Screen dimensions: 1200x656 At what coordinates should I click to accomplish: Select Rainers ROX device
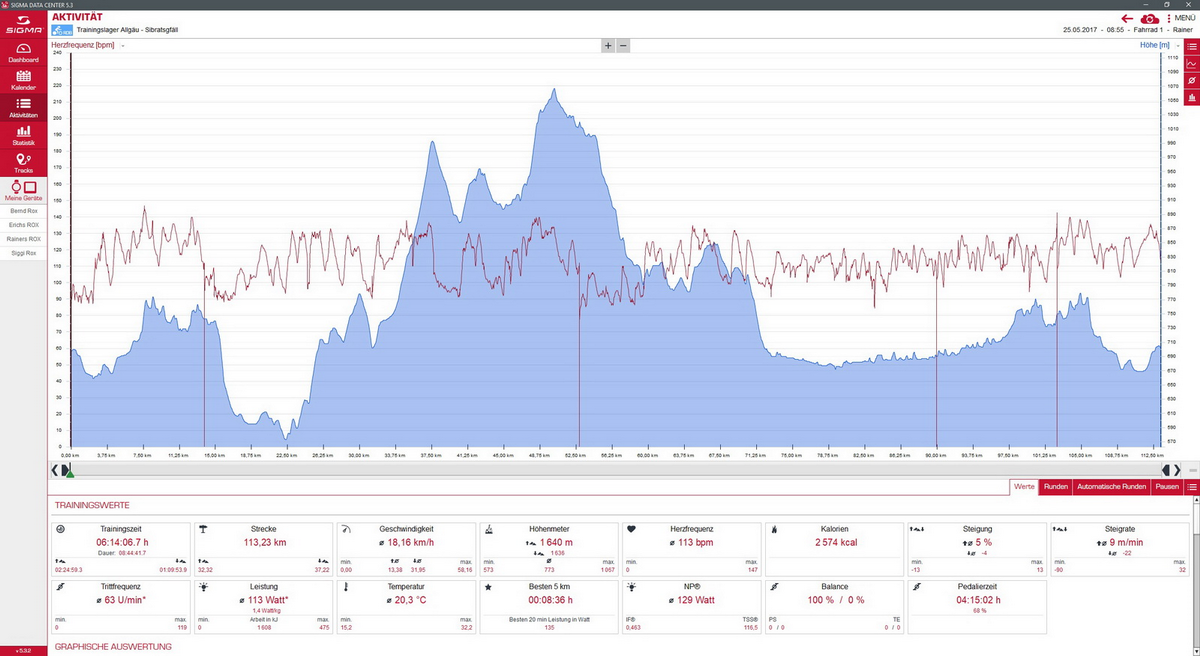pyautogui.click(x=23, y=239)
